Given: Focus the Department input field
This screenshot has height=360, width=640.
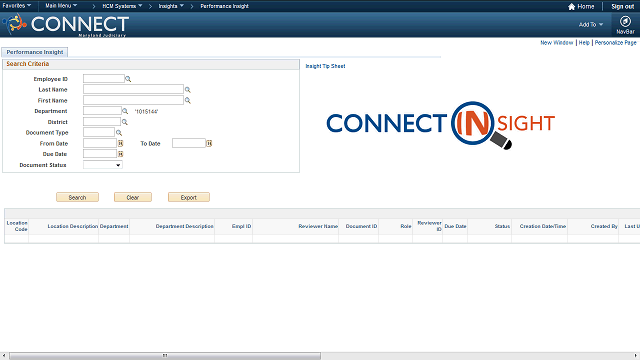Looking at the screenshot, I should coord(102,111).
